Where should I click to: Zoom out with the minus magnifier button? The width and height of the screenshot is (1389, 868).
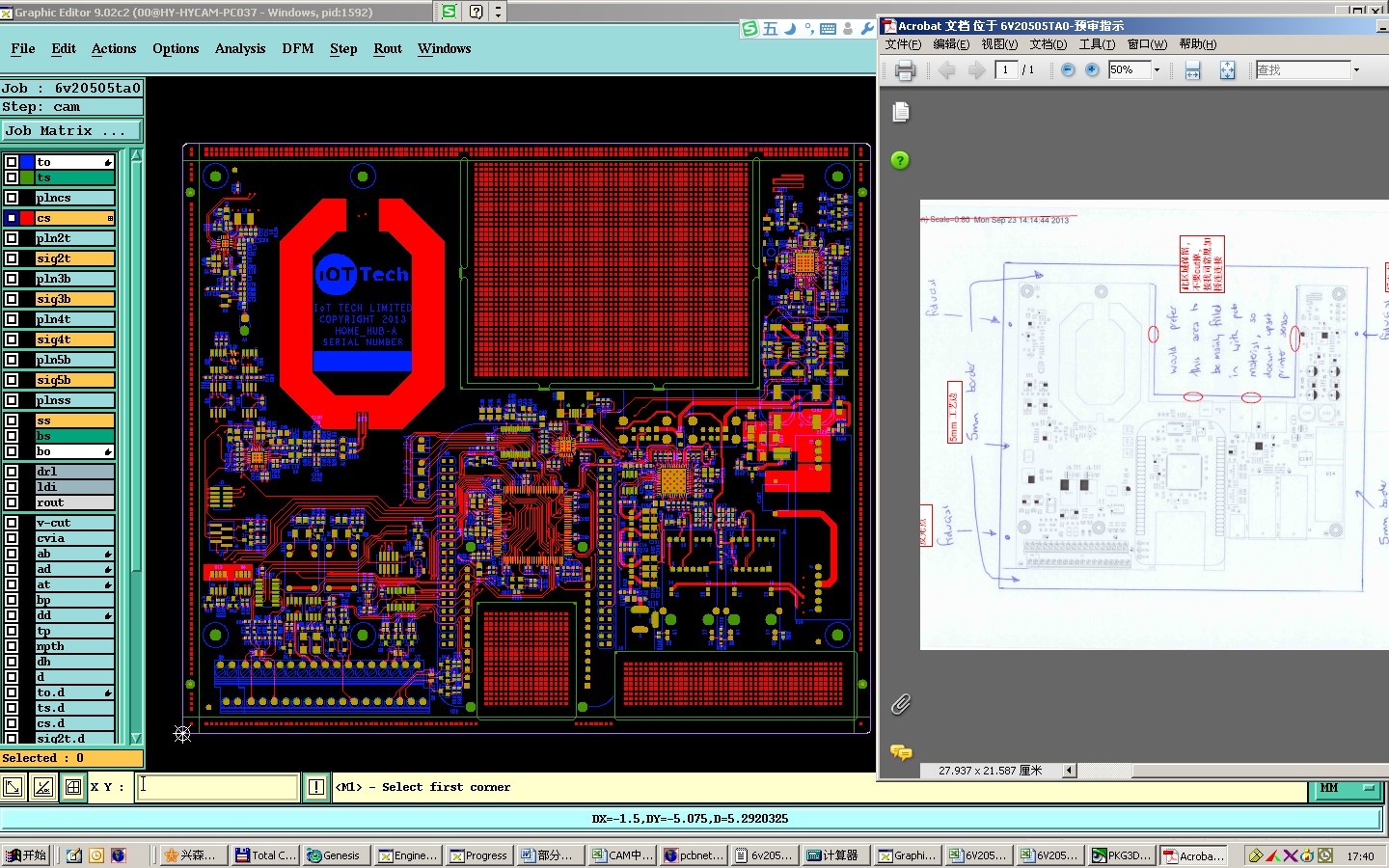coord(1067,69)
